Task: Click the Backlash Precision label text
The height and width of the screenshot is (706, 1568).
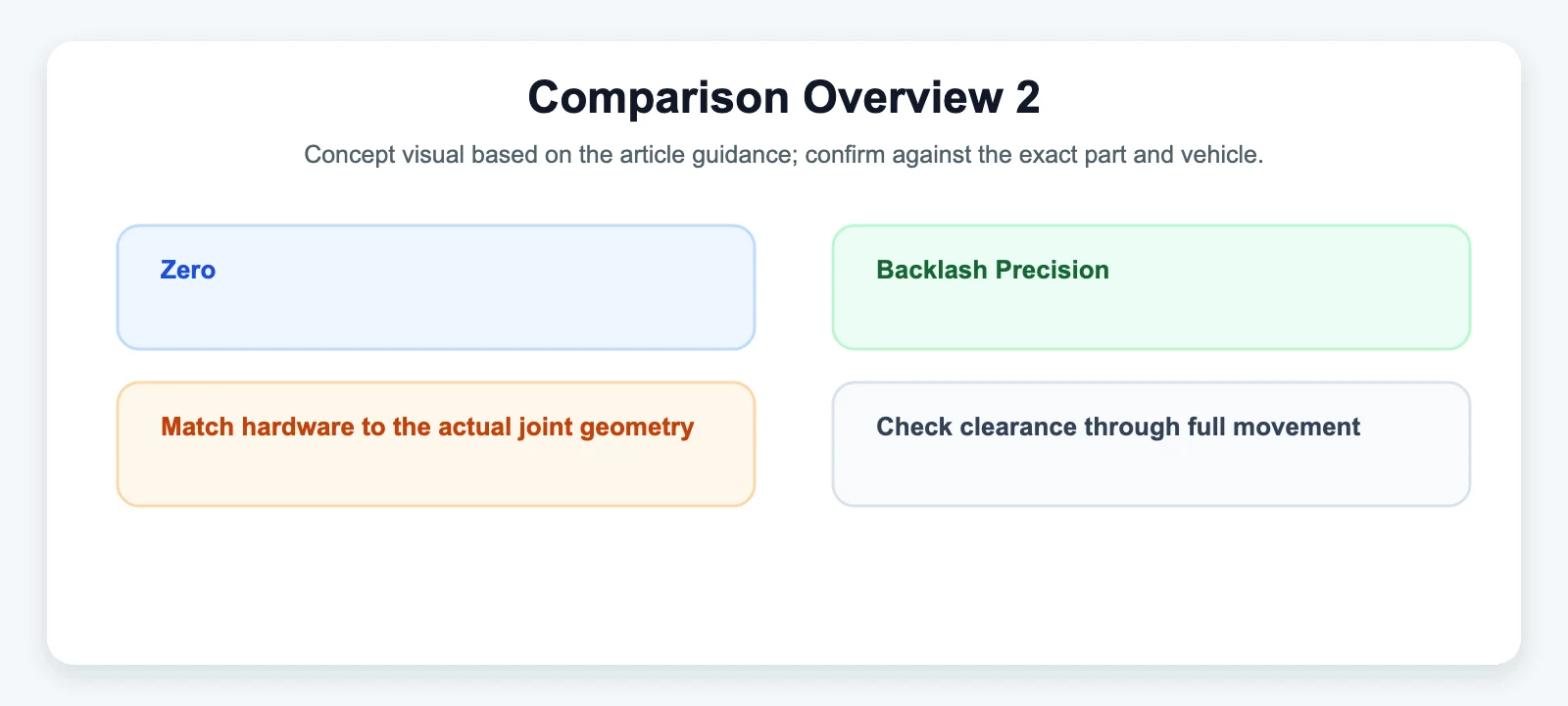Action: (x=993, y=270)
